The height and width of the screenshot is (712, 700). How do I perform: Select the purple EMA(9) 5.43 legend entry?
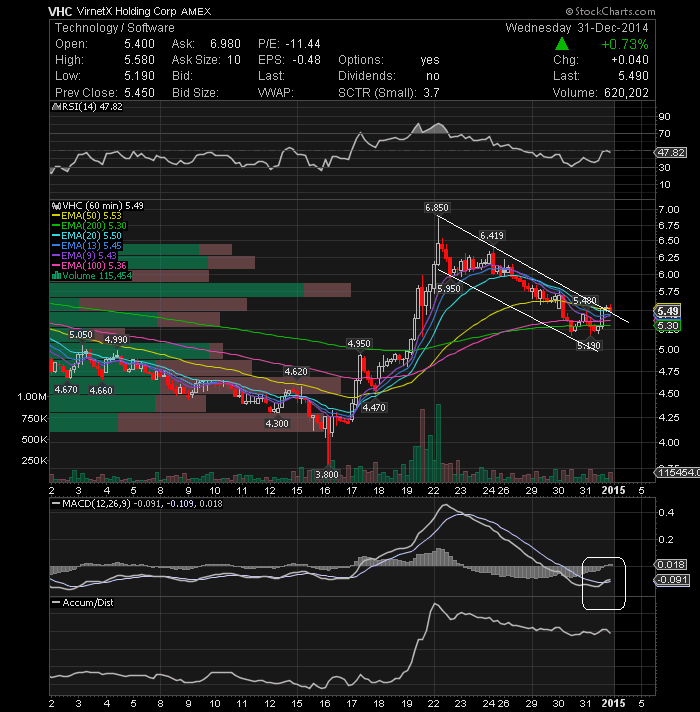(84, 256)
